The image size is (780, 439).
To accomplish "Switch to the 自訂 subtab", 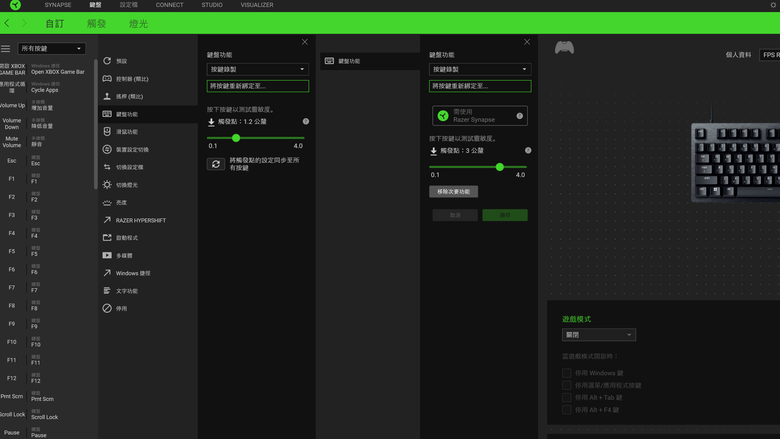I will 55,23.
